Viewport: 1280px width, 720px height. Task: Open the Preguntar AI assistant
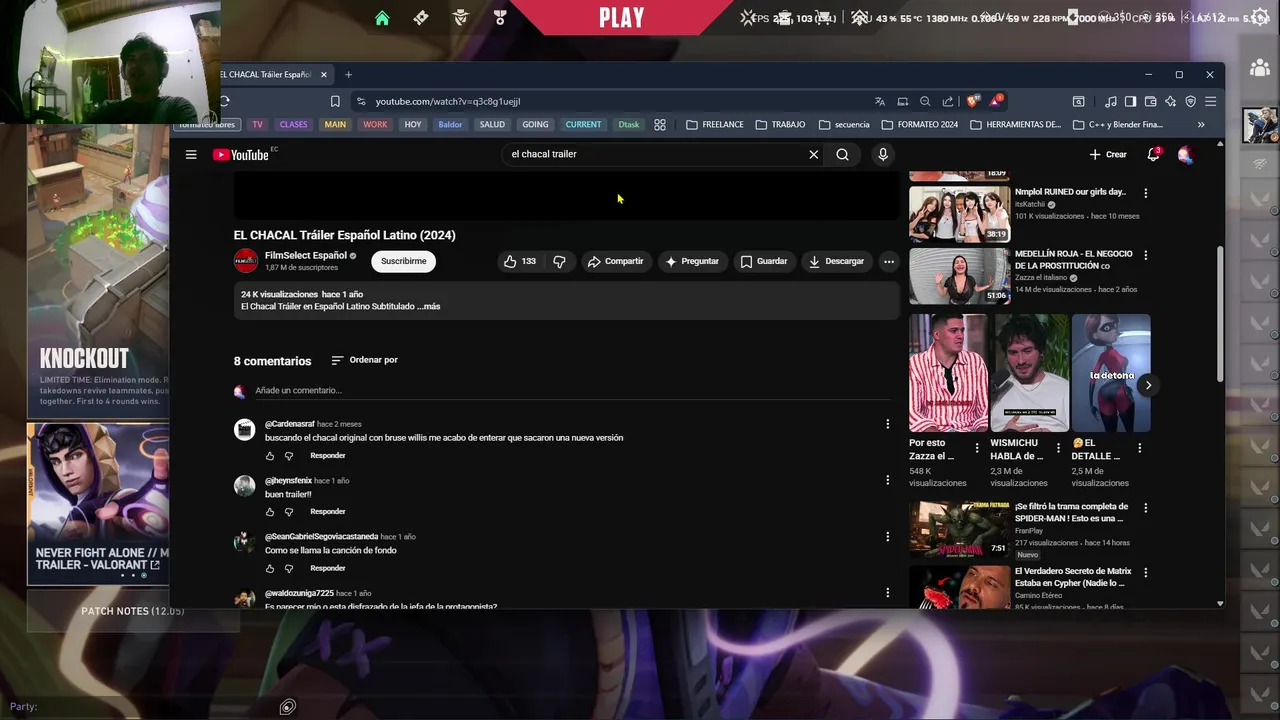[x=692, y=261]
